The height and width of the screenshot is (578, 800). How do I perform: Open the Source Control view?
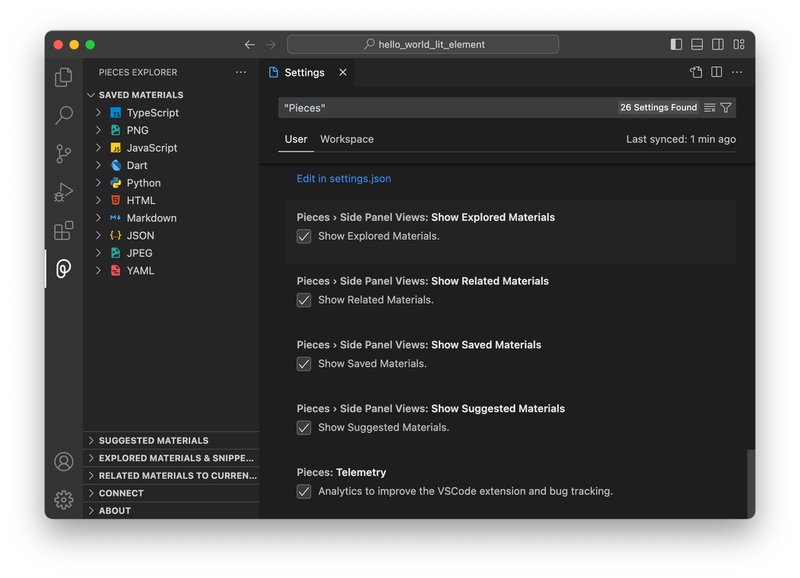click(x=62, y=152)
